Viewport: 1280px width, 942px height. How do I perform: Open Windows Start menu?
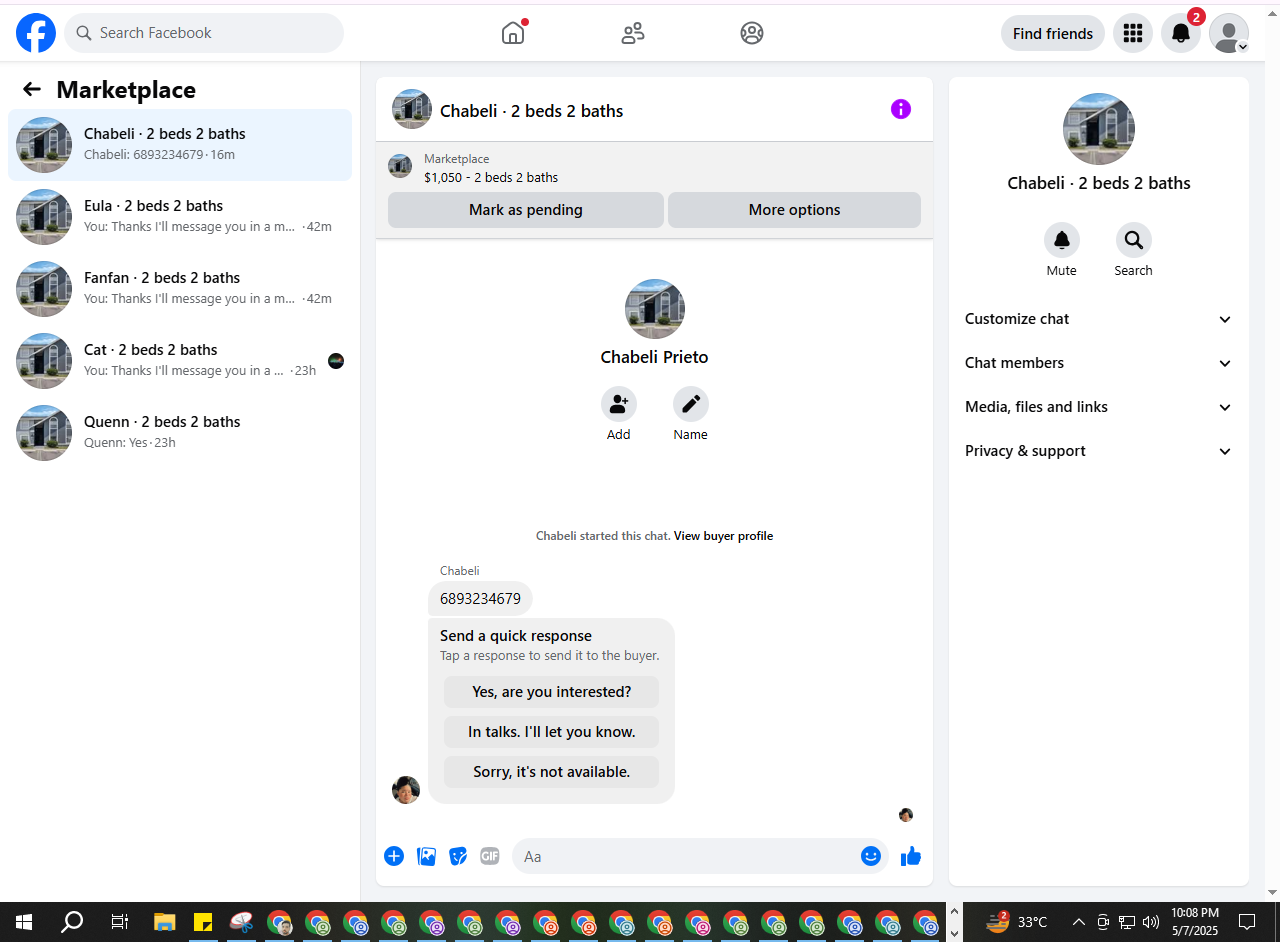click(24, 922)
